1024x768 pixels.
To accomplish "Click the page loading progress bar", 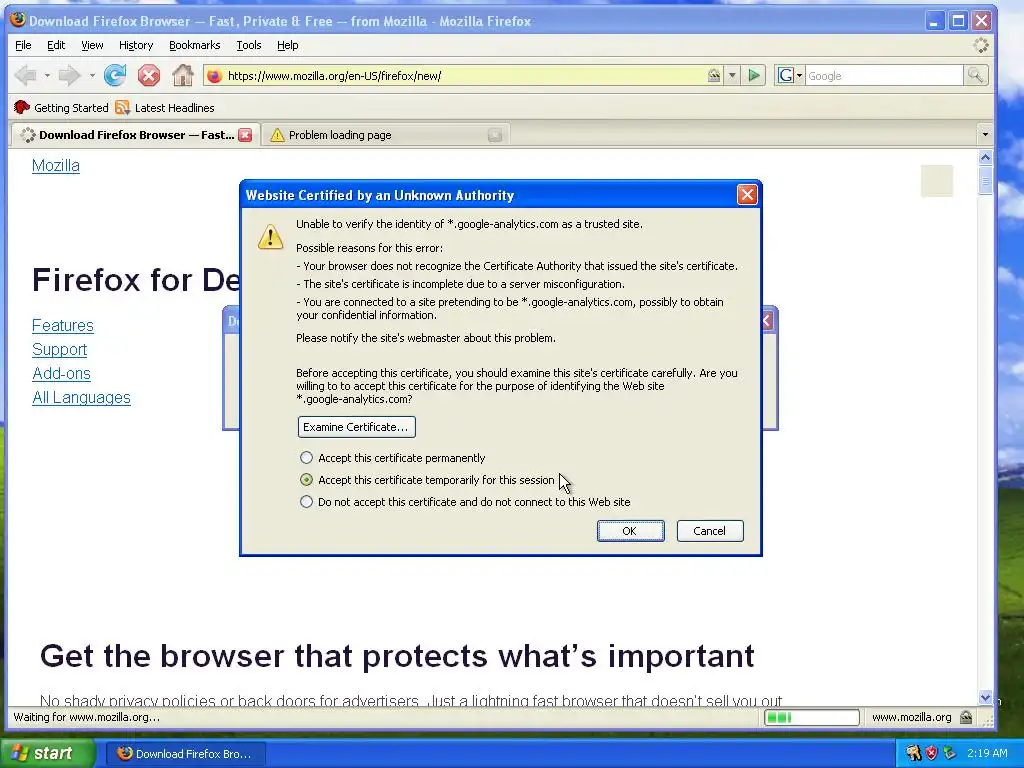I will tap(812, 718).
